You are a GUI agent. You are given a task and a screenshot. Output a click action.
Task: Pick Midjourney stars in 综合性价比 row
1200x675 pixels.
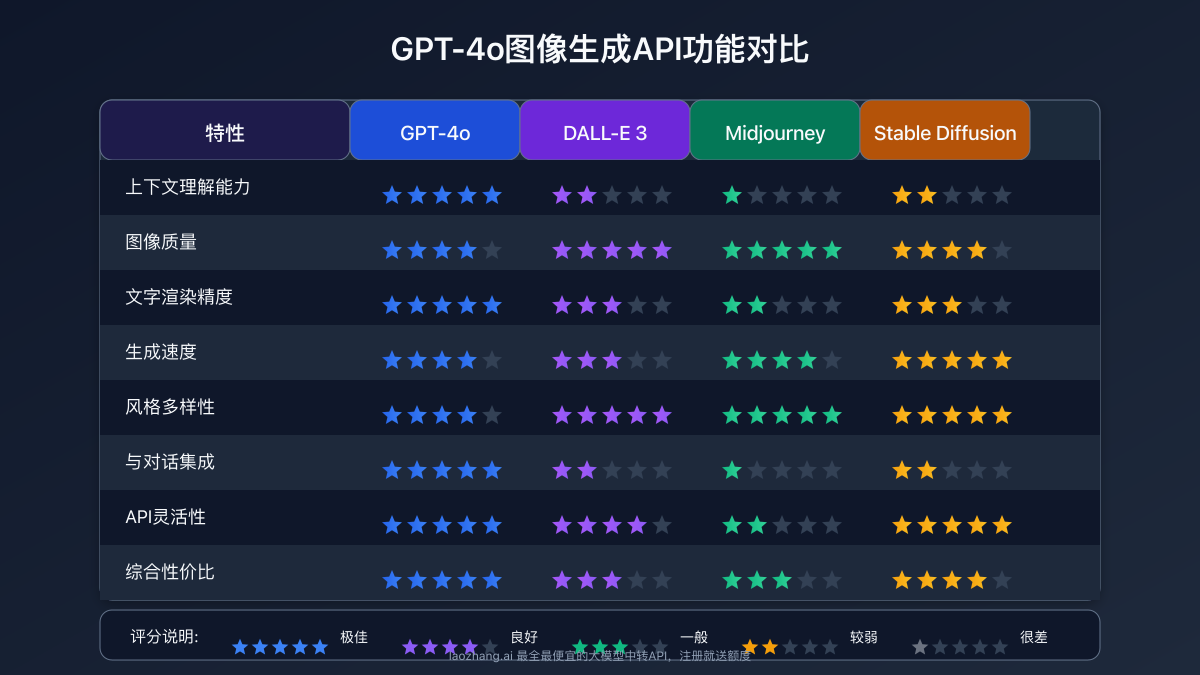pyautogui.click(x=782, y=580)
